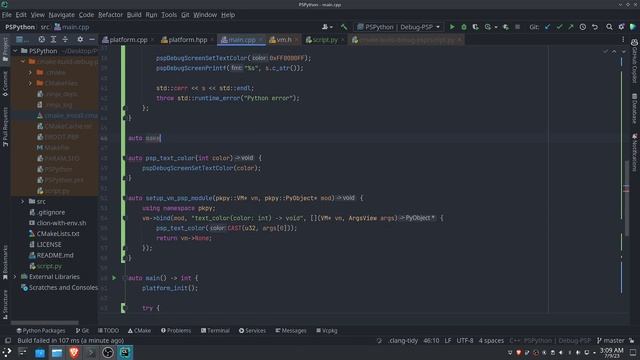
Task: Toggle the Git tool window at bottom
Action: 82,331
